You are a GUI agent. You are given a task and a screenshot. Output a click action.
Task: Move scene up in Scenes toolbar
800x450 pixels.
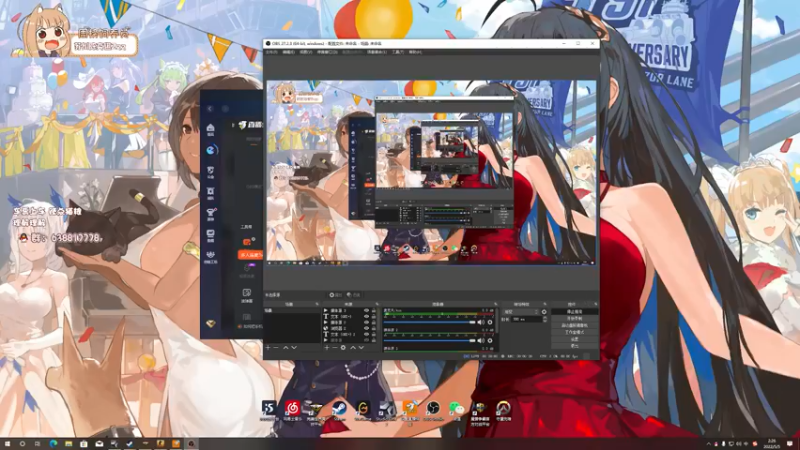(286, 347)
